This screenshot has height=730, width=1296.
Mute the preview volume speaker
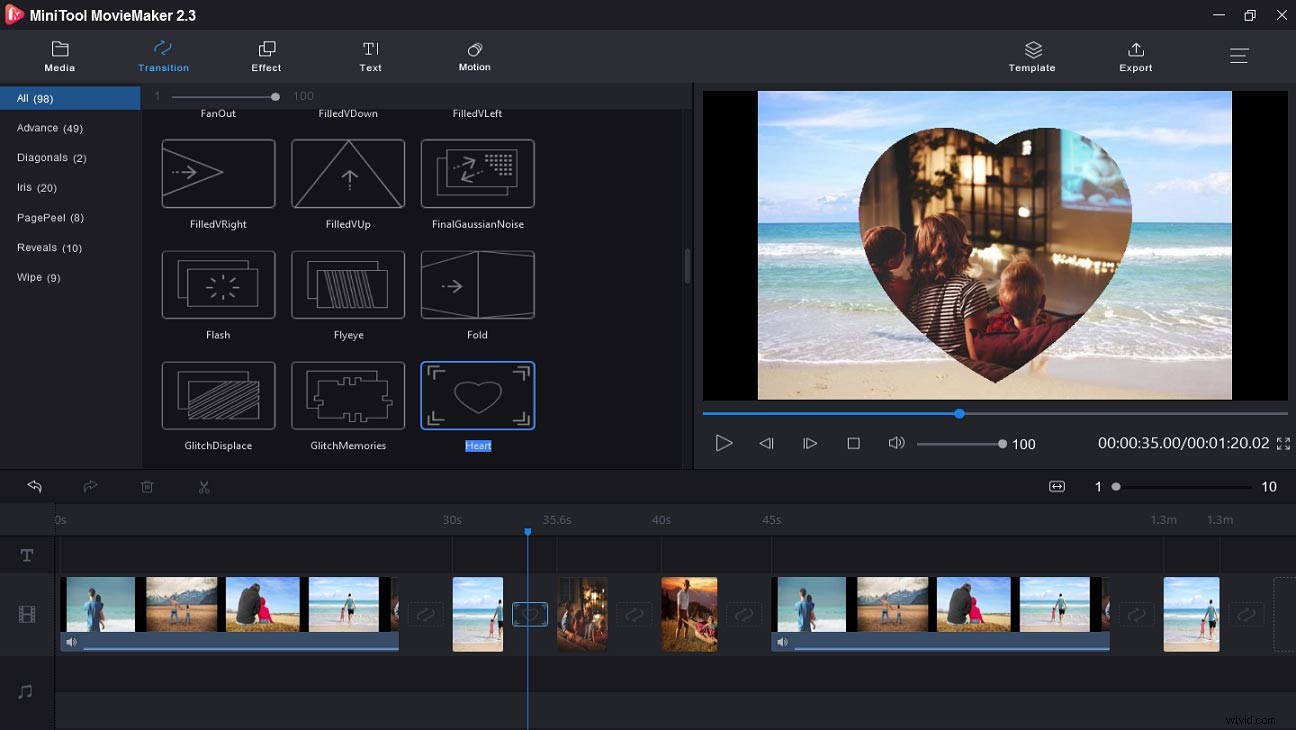point(897,444)
